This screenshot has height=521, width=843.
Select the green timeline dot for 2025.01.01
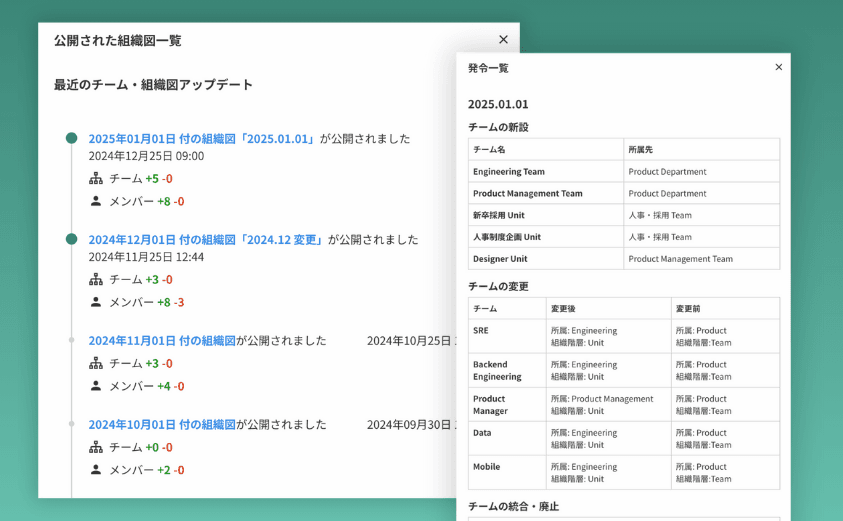click(x=71, y=138)
